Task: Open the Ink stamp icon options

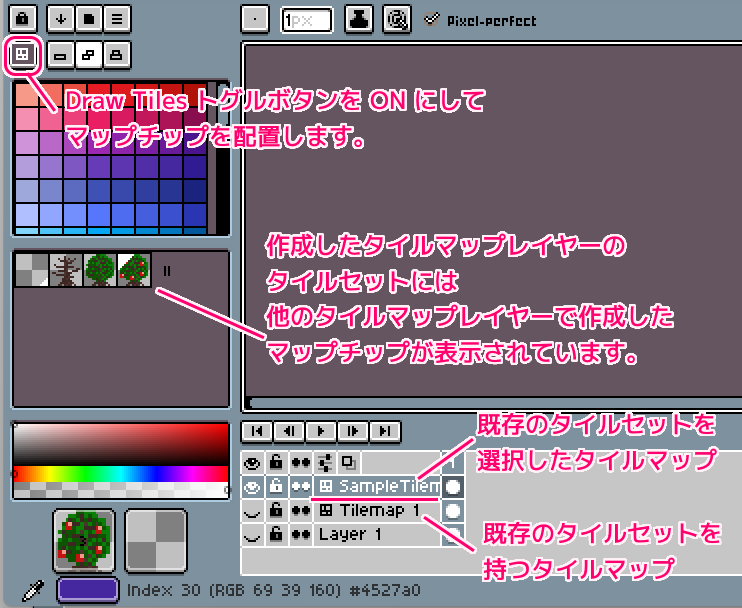Action: click(x=359, y=20)
